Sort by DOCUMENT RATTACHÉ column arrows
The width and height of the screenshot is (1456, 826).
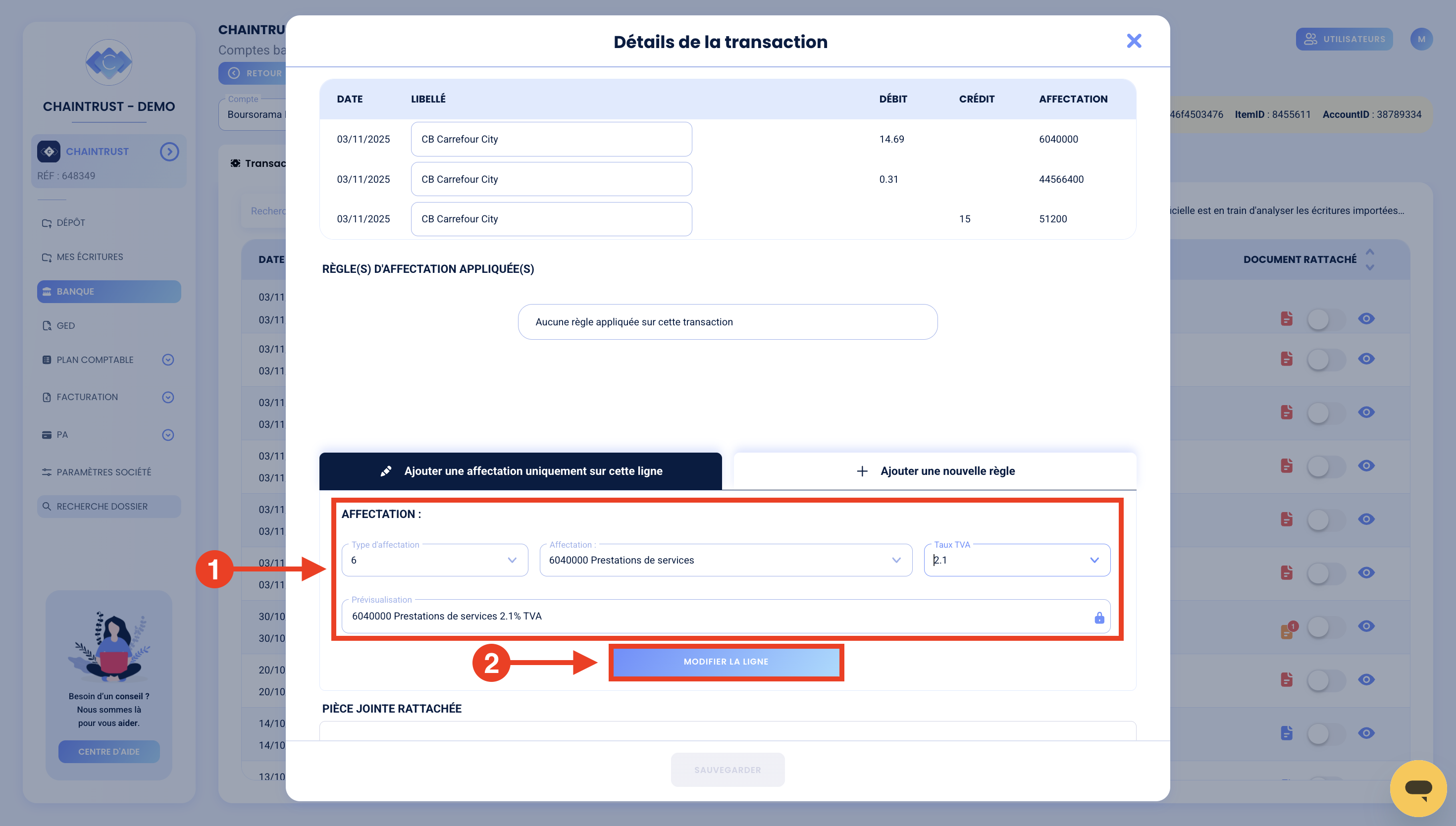point(1370,259)
